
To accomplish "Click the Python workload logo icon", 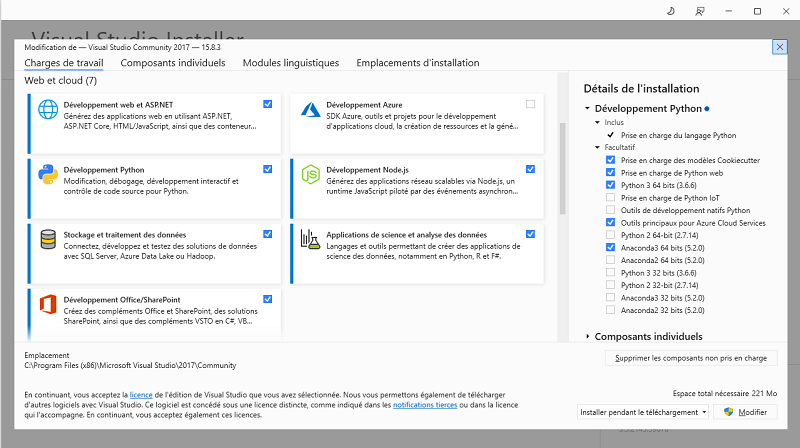I will tap(47, 174).
